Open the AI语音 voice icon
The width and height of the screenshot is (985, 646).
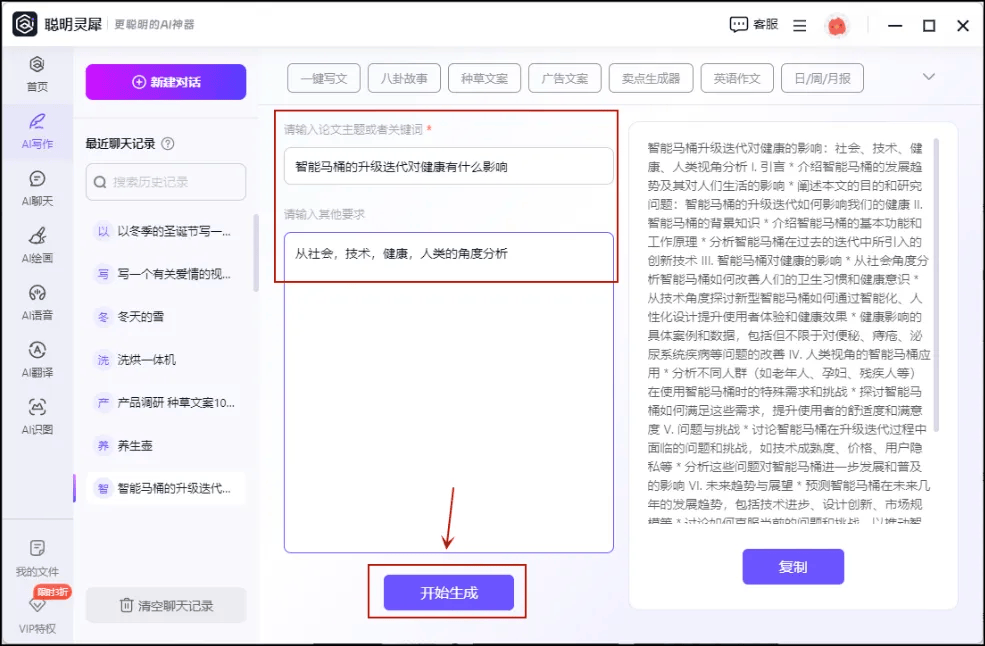tap(37, 294)
